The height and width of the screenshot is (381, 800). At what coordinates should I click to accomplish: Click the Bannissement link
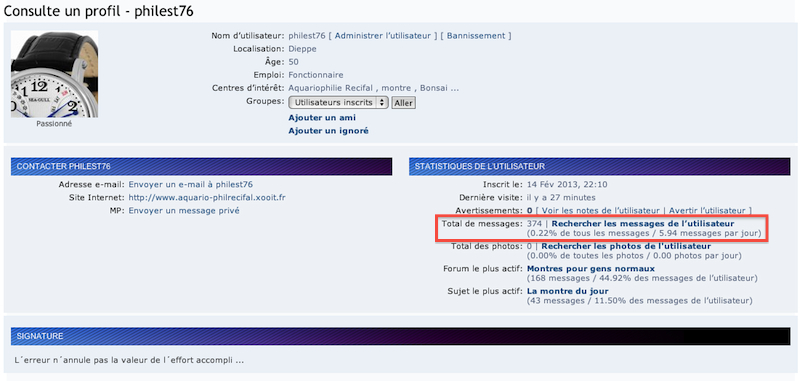[x=476, y=36]
